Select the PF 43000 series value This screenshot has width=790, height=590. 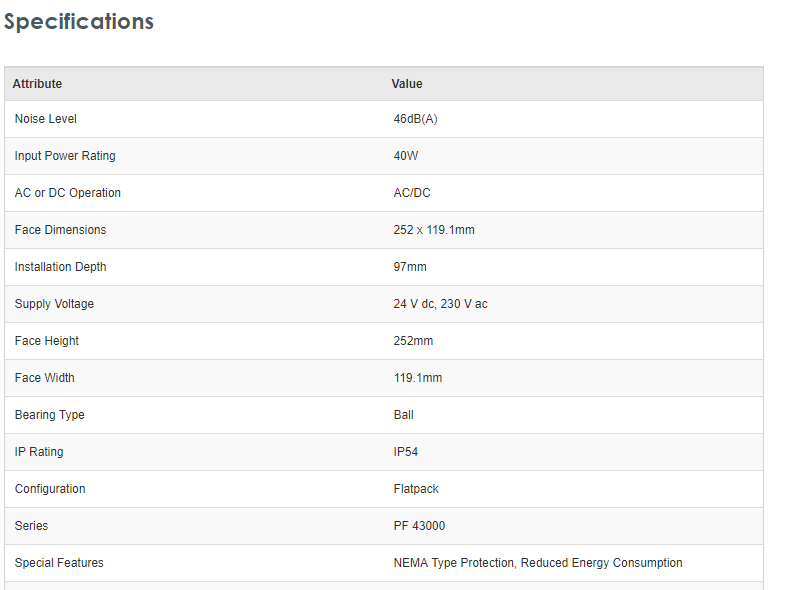pos(420,526)
